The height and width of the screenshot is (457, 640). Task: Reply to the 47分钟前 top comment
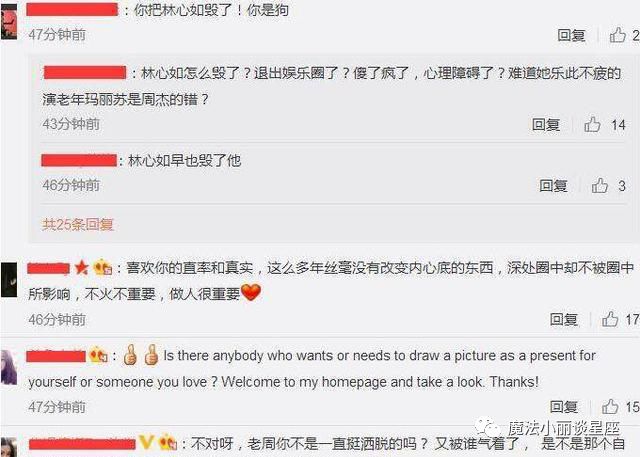tap(571, 35)
